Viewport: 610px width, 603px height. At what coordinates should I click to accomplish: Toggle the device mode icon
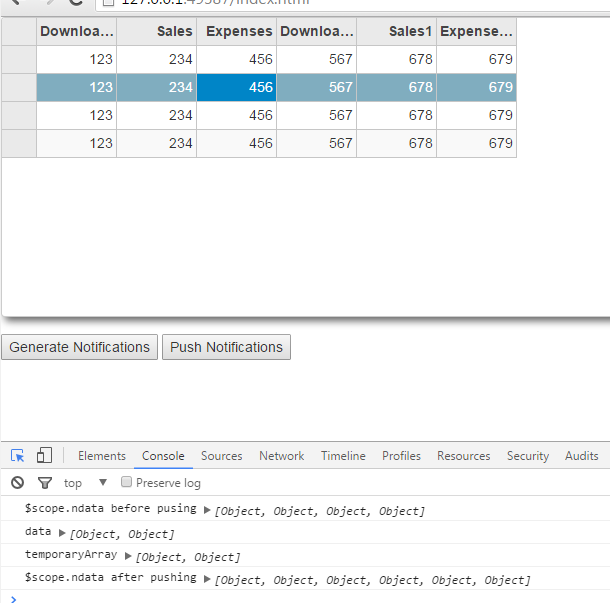coord(44,456)
